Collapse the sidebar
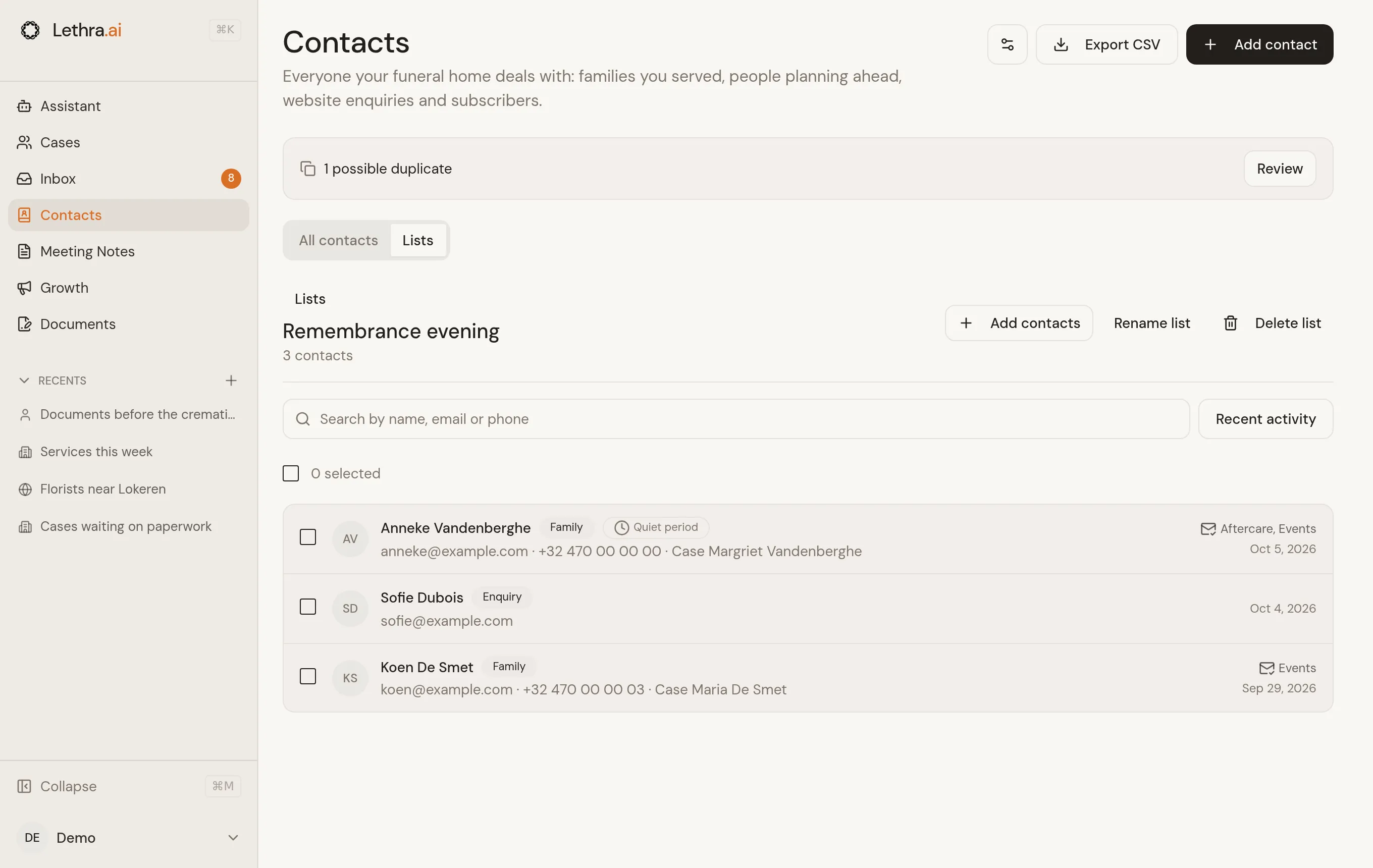Viewport: 1373px width, 868px height. [x=128, y=786]
